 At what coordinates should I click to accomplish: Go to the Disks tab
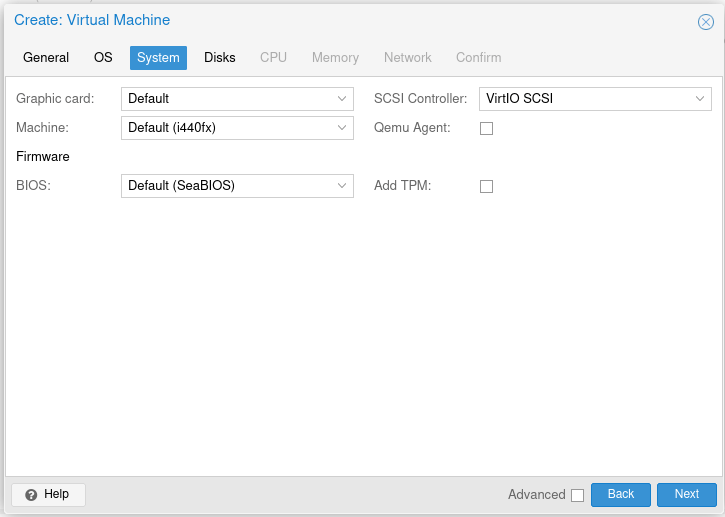(x=220, y=58)
